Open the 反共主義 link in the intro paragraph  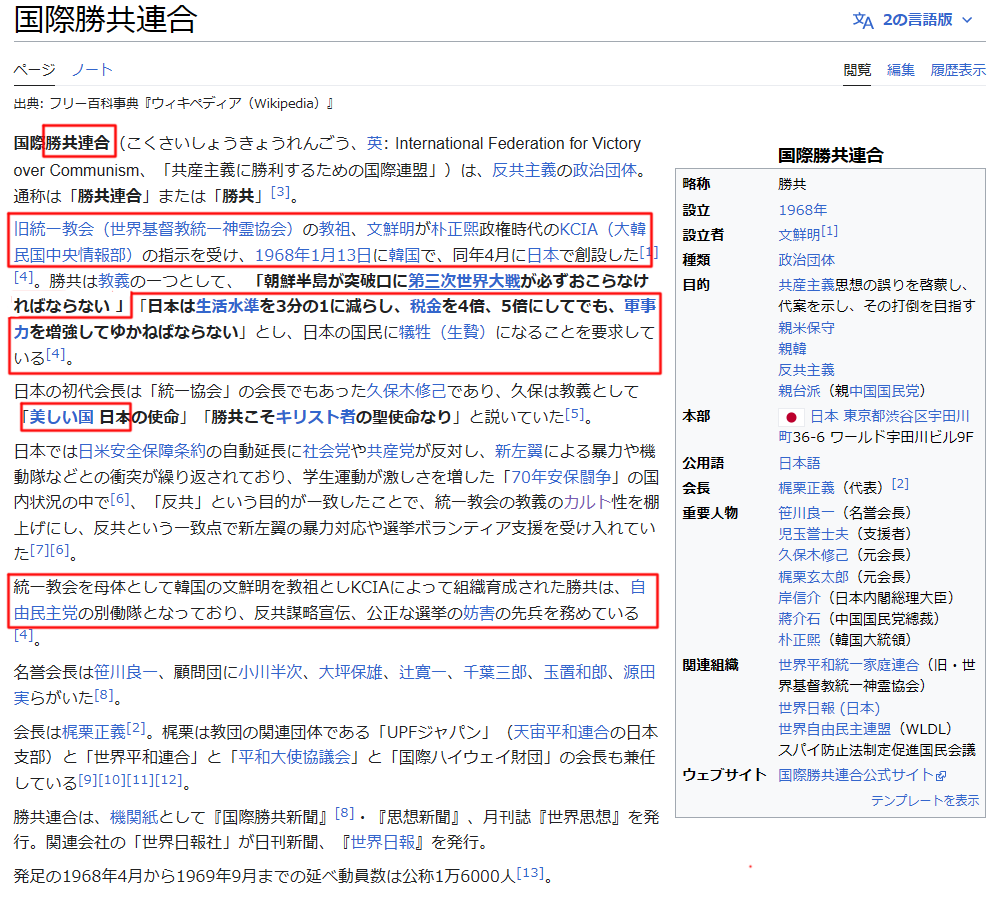[x=524, y=170]
